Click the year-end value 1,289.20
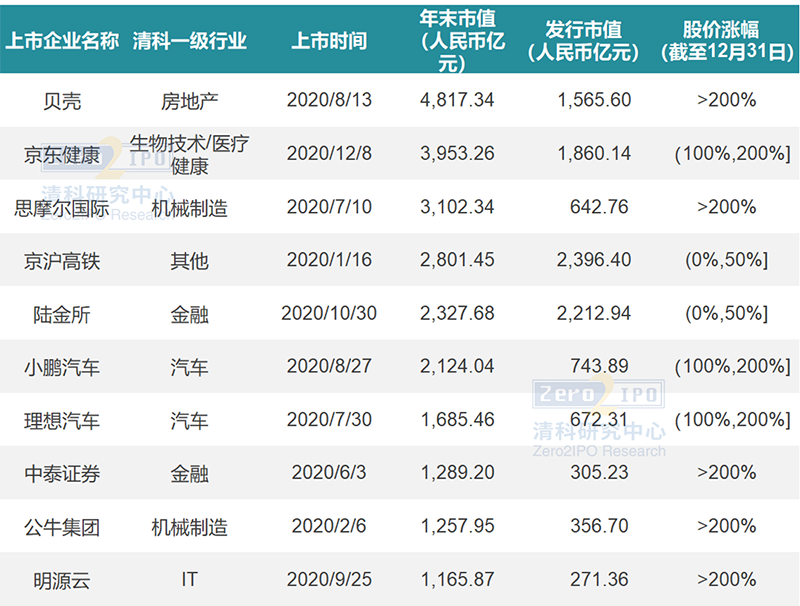Screen dimensions: 800x606 coord(457,473)
